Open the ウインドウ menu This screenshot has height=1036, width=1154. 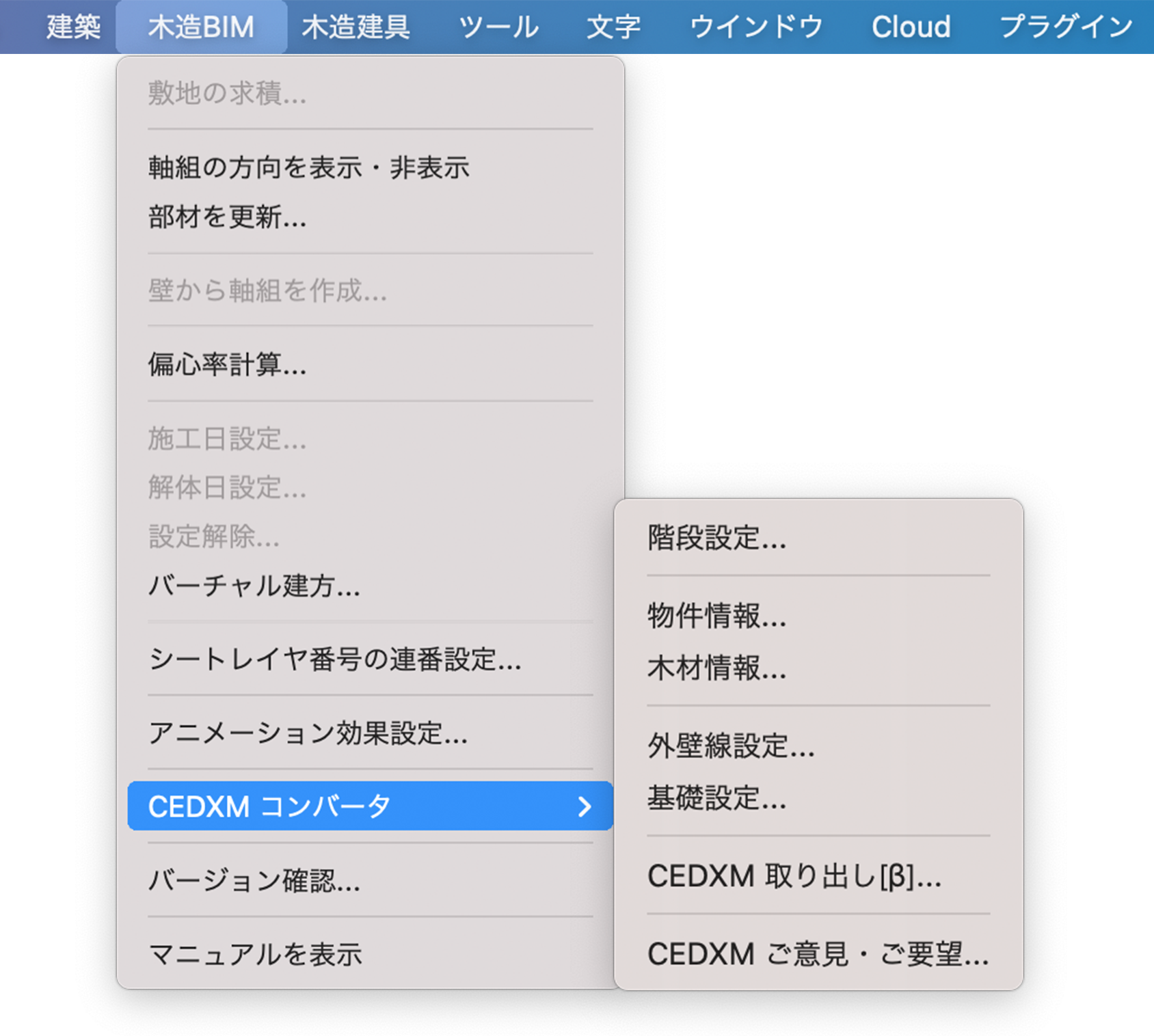pyautogui.click(x=756, y=27)
